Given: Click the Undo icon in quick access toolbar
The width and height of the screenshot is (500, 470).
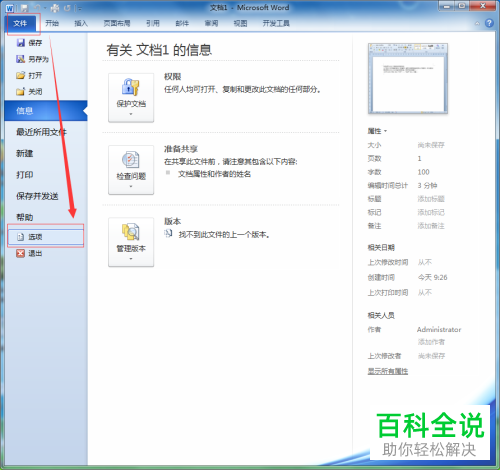Looking at the screenshot, I should [37, 8].
